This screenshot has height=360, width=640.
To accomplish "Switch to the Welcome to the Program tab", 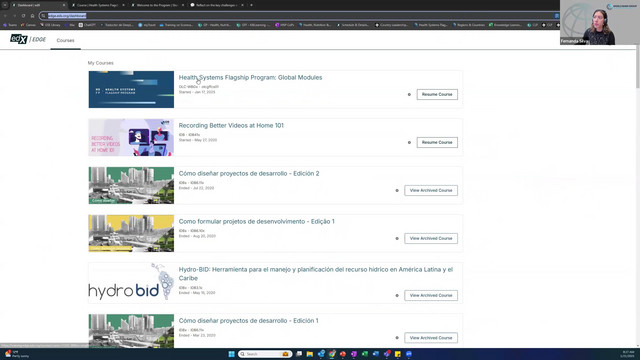I will coord(157,5).
